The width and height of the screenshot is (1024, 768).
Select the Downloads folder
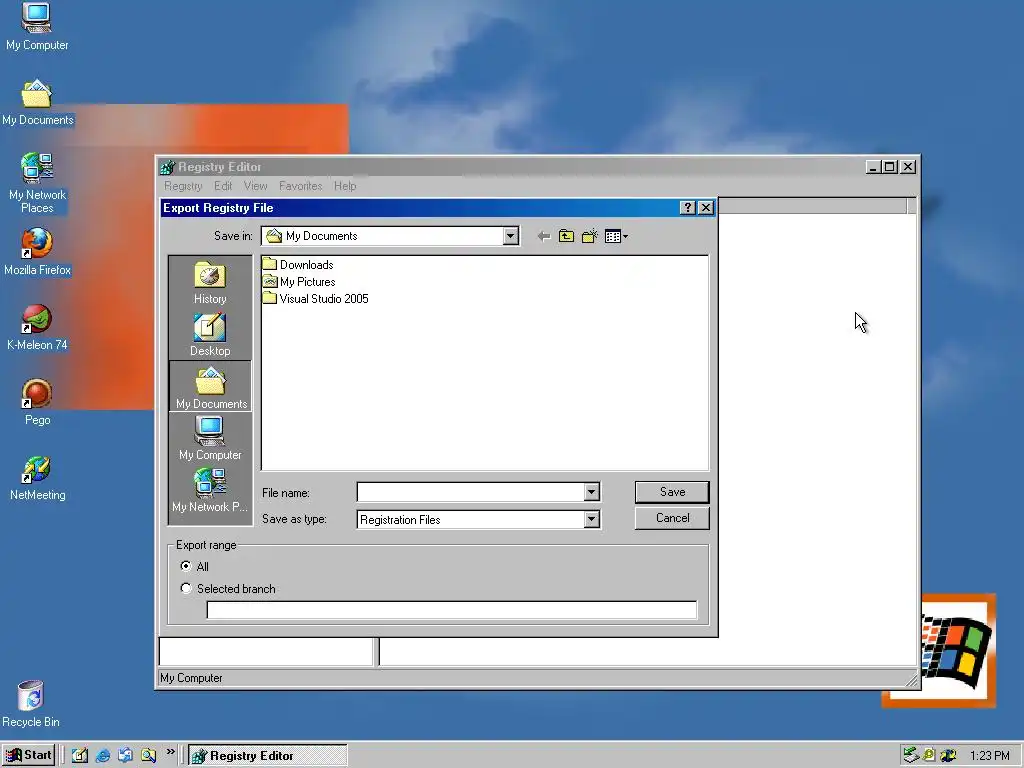298,264
